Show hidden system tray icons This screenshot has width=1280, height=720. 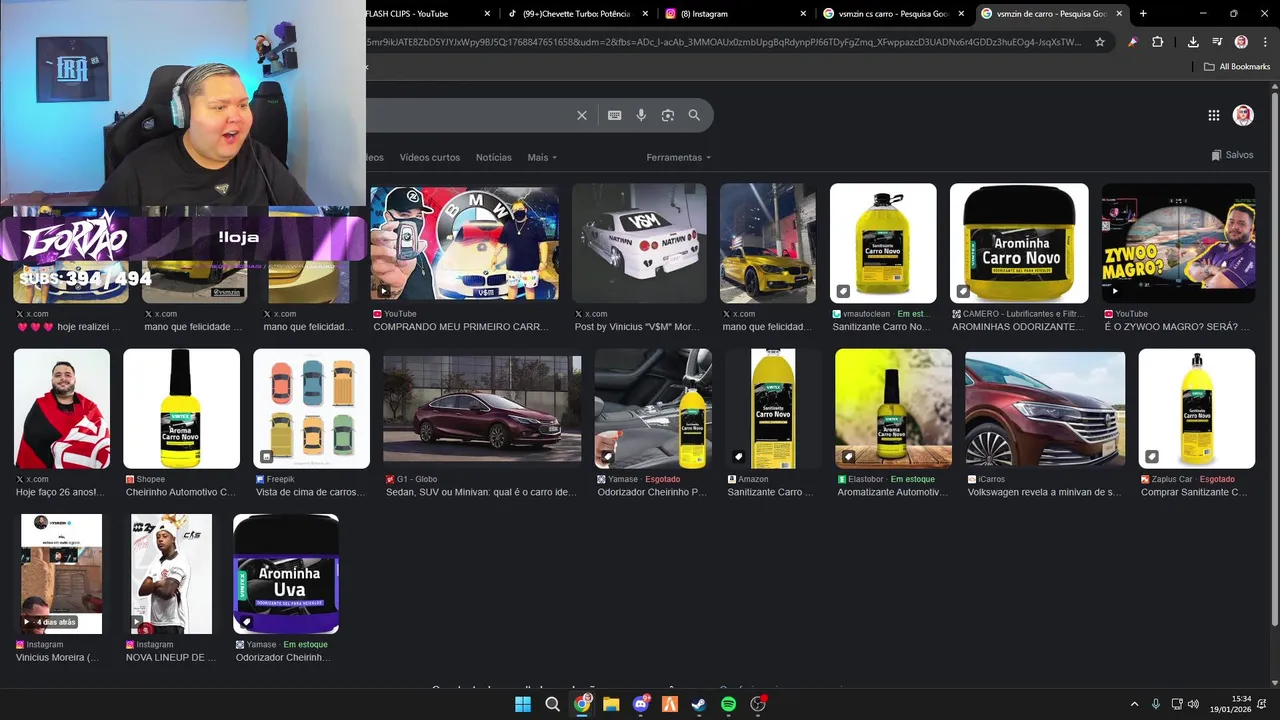[1134, 704]
